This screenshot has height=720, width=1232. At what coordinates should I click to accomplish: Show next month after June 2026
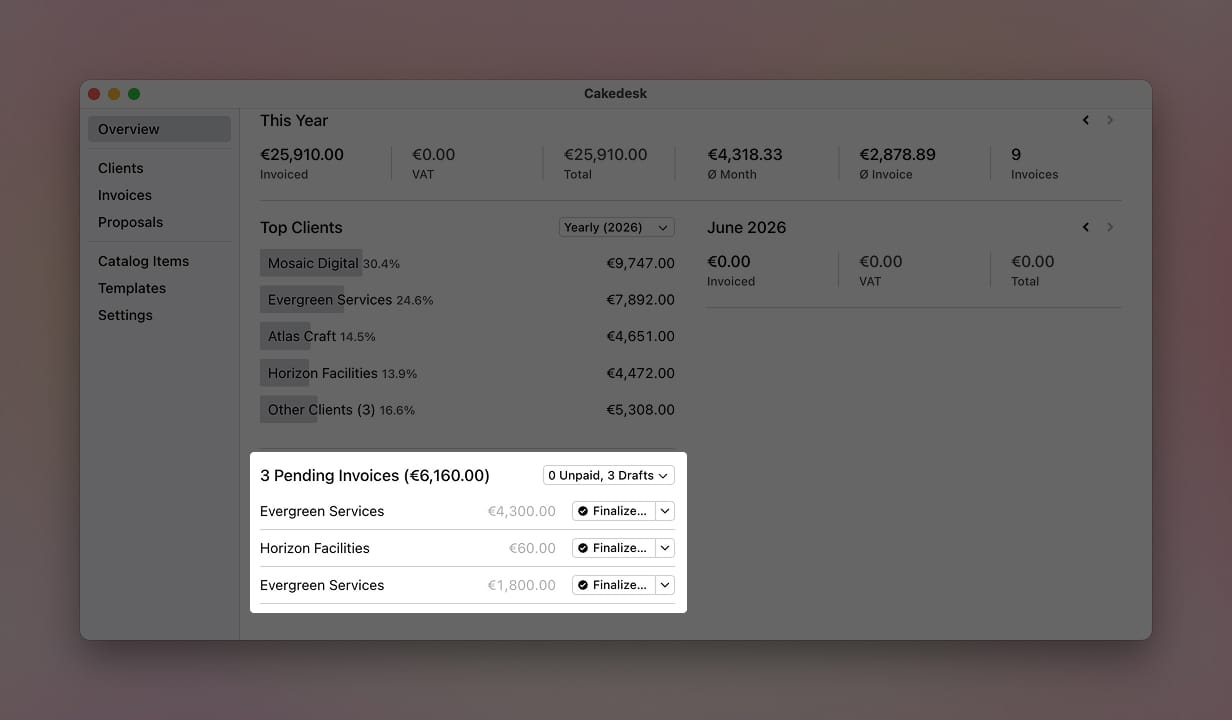(1110, 227)
